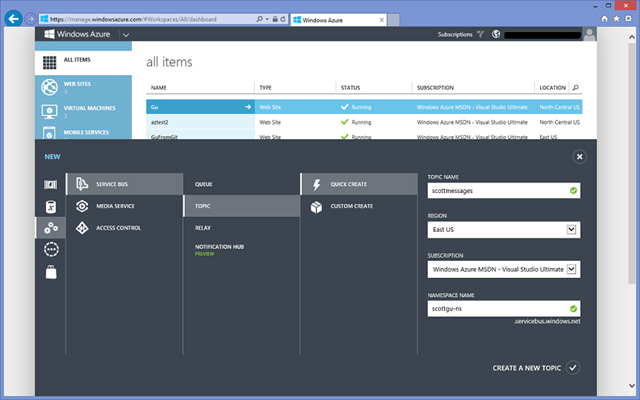This screenshot has height=400, width=640.
Task: Open the Region dropdown
Action: [504, 229]
